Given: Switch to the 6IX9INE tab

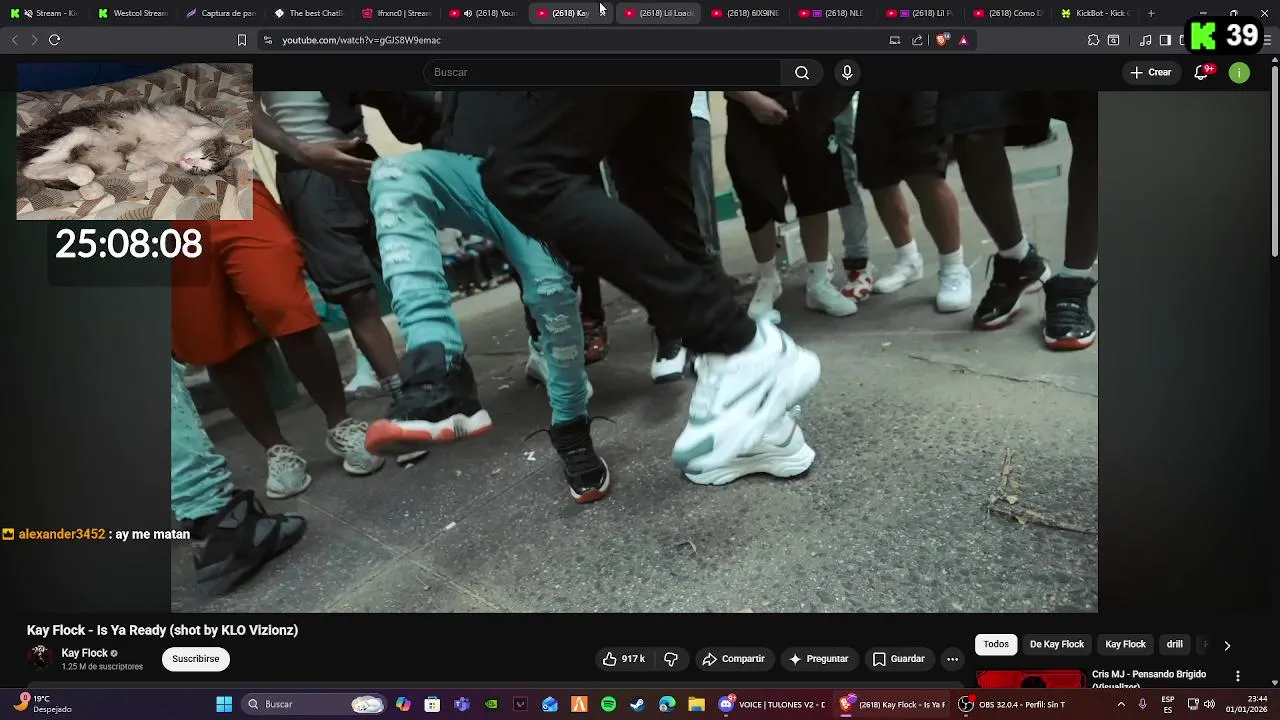Looking at the screenshot, I should pos(746,13).
